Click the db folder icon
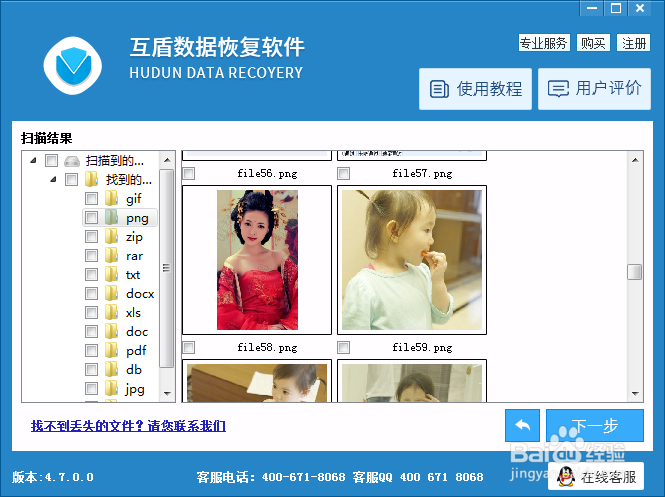The width and height of the screenshot is (665, 497). 111,369
